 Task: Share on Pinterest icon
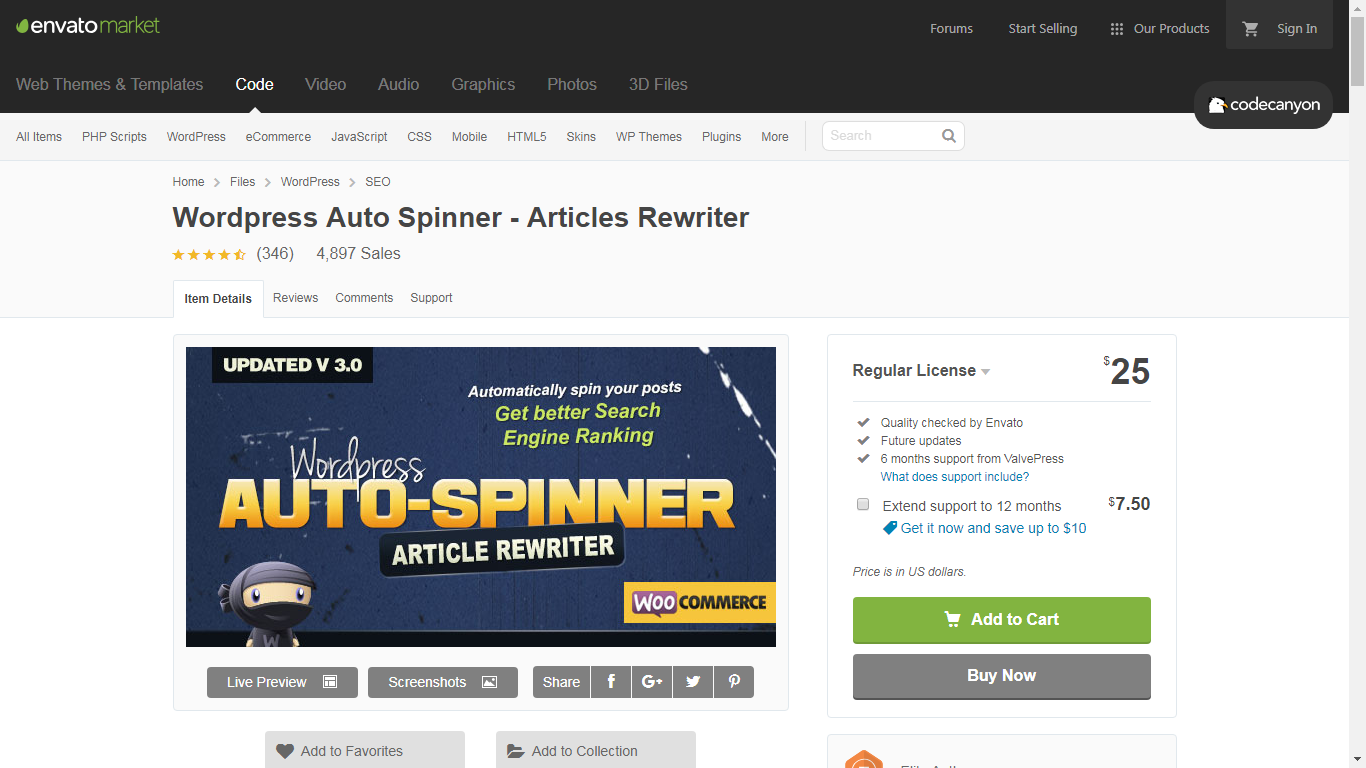click(734, 682)
